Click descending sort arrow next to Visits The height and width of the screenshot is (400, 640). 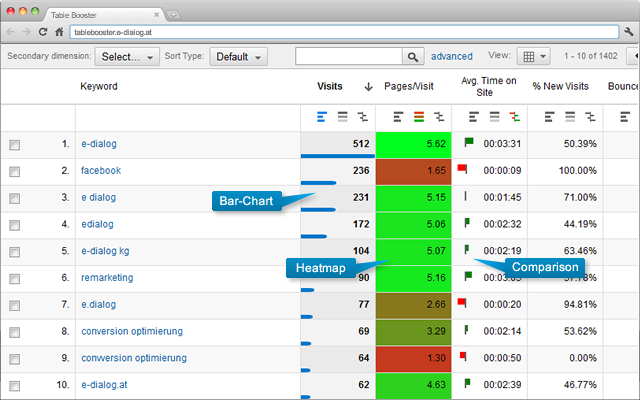click(368, 87)
